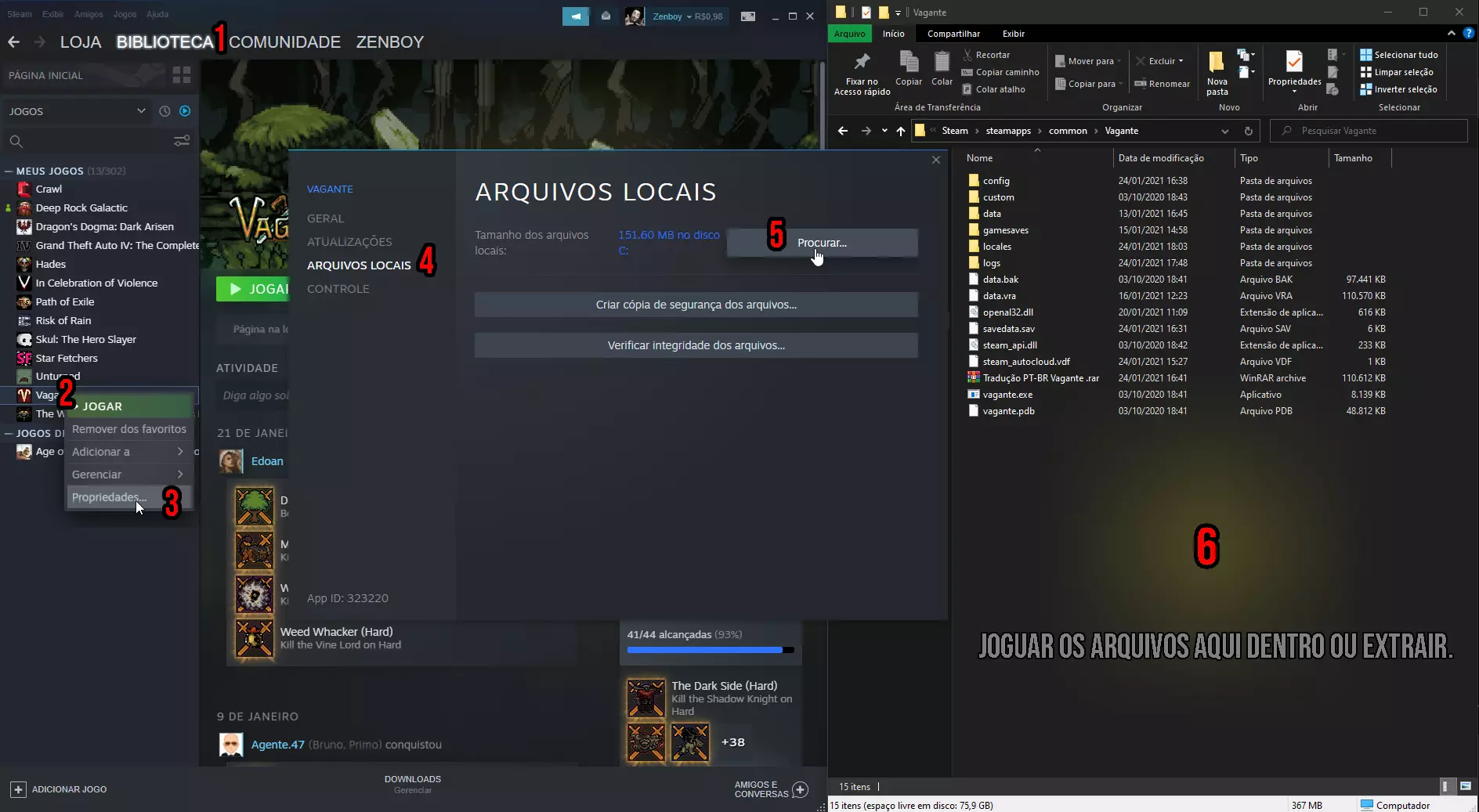Open the Gerenciar submenu entry

(x=129, y=475)
